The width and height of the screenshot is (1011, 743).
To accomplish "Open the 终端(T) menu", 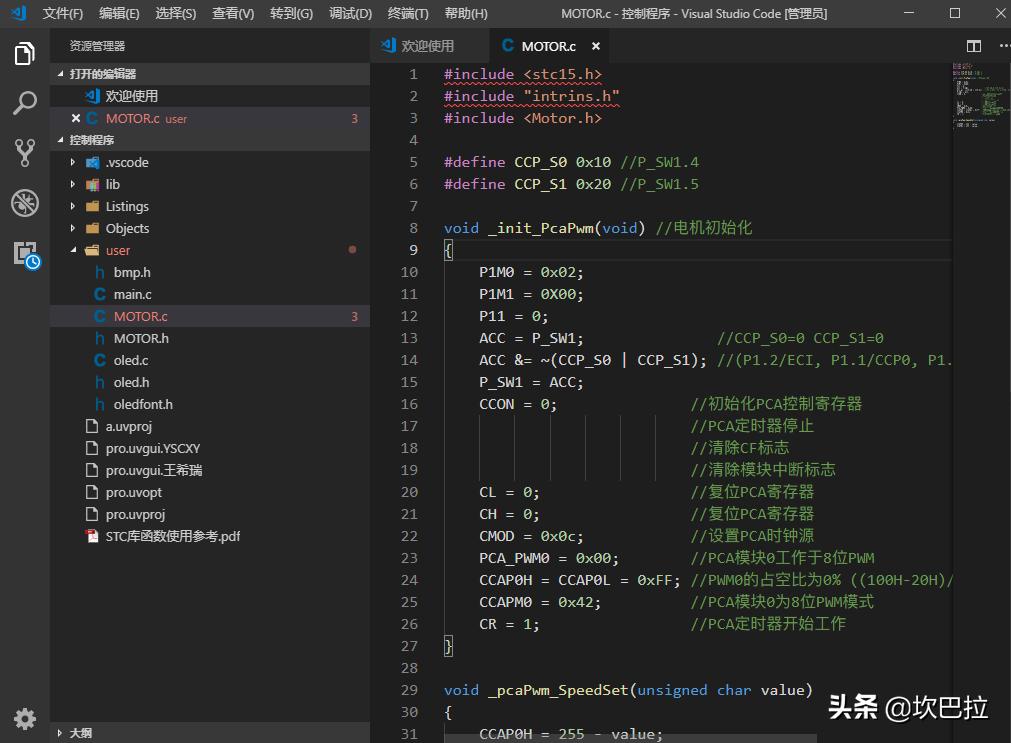I will [408, 13].
